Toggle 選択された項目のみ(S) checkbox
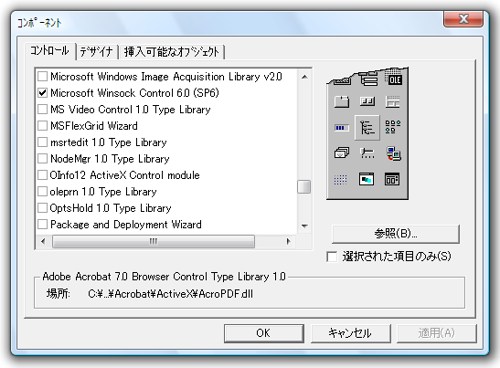 pos(332,257)
